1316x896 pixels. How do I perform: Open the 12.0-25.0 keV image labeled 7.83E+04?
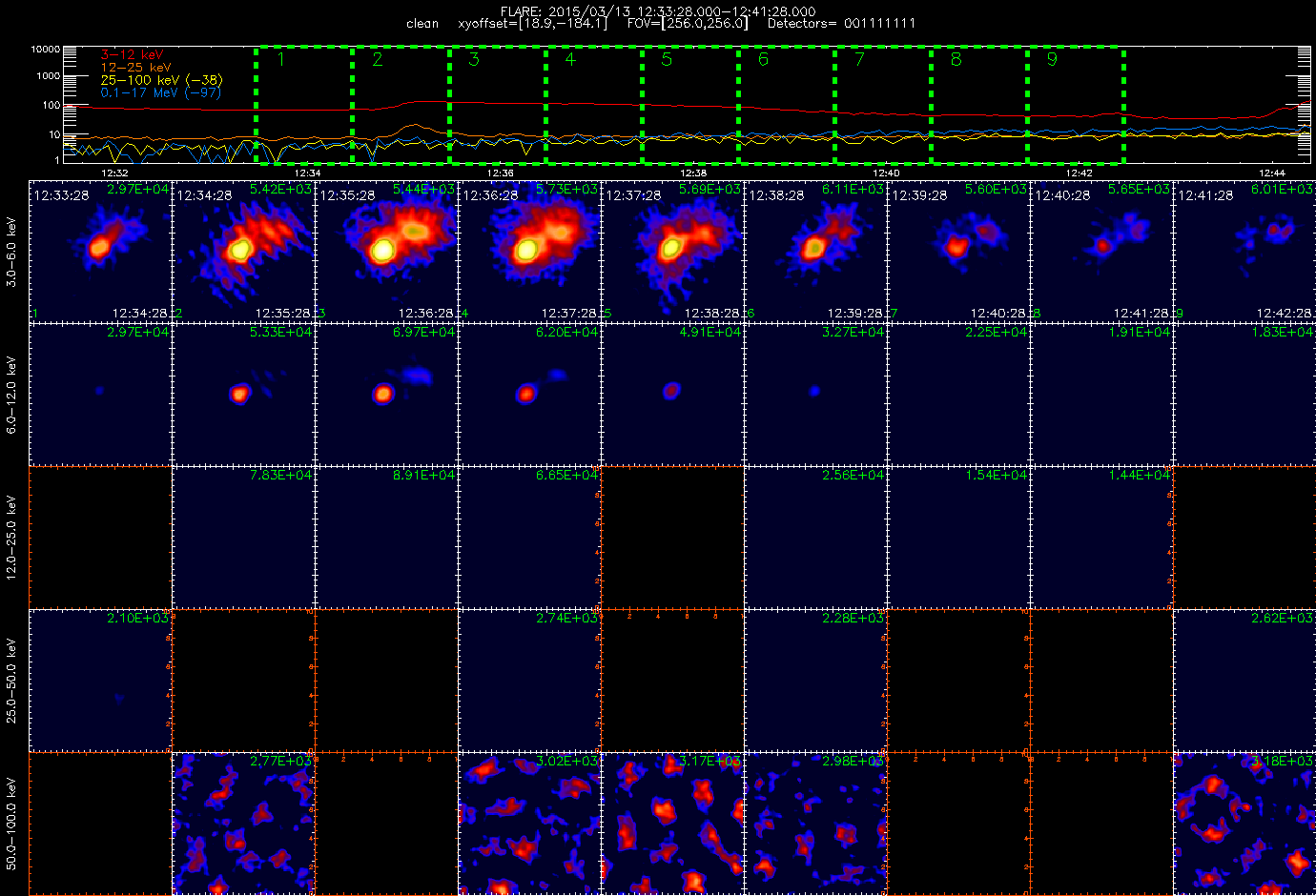(x=244, y=537)
